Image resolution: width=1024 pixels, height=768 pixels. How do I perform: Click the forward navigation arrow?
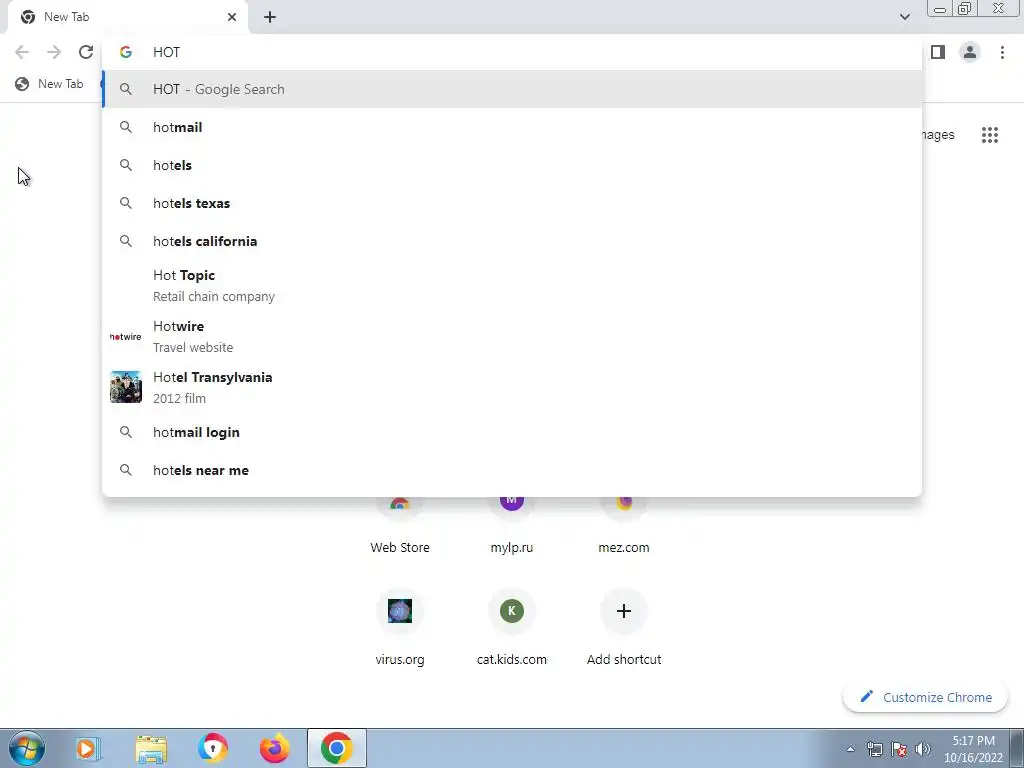[x=54, y=52]
